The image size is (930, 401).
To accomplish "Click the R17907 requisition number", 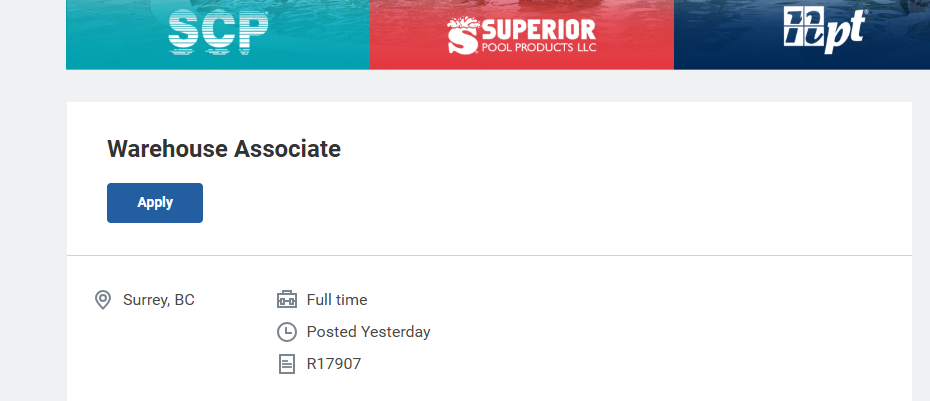I will click(334, 364).
